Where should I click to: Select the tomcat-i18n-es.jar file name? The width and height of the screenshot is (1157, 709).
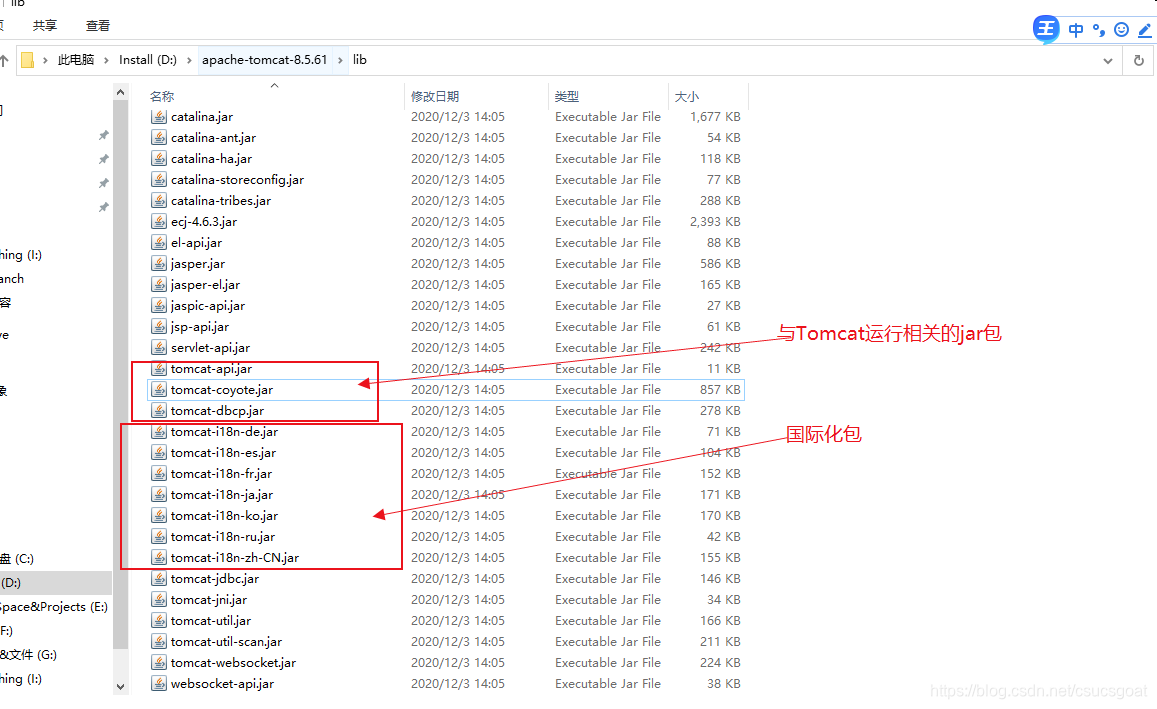tap(224, 453)
